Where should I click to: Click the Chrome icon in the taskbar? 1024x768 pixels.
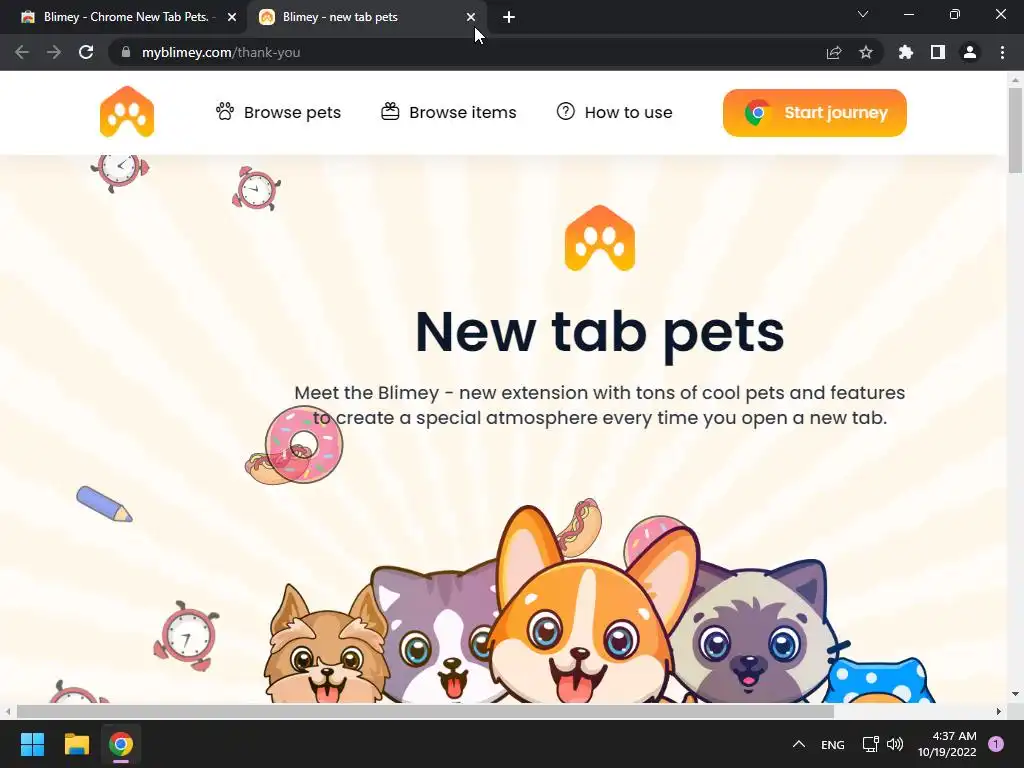121,744
